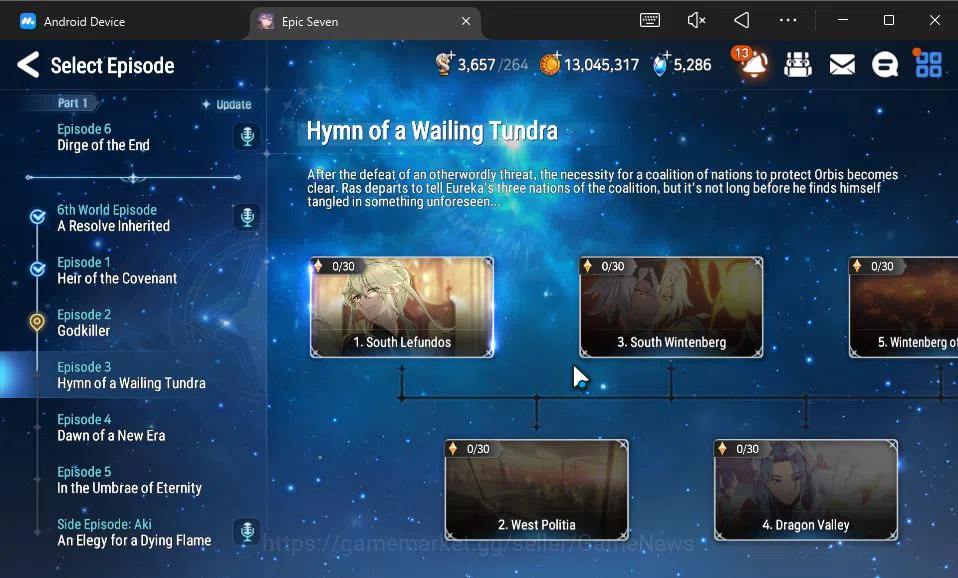Open the inventory backpack icon

[797, 64]
